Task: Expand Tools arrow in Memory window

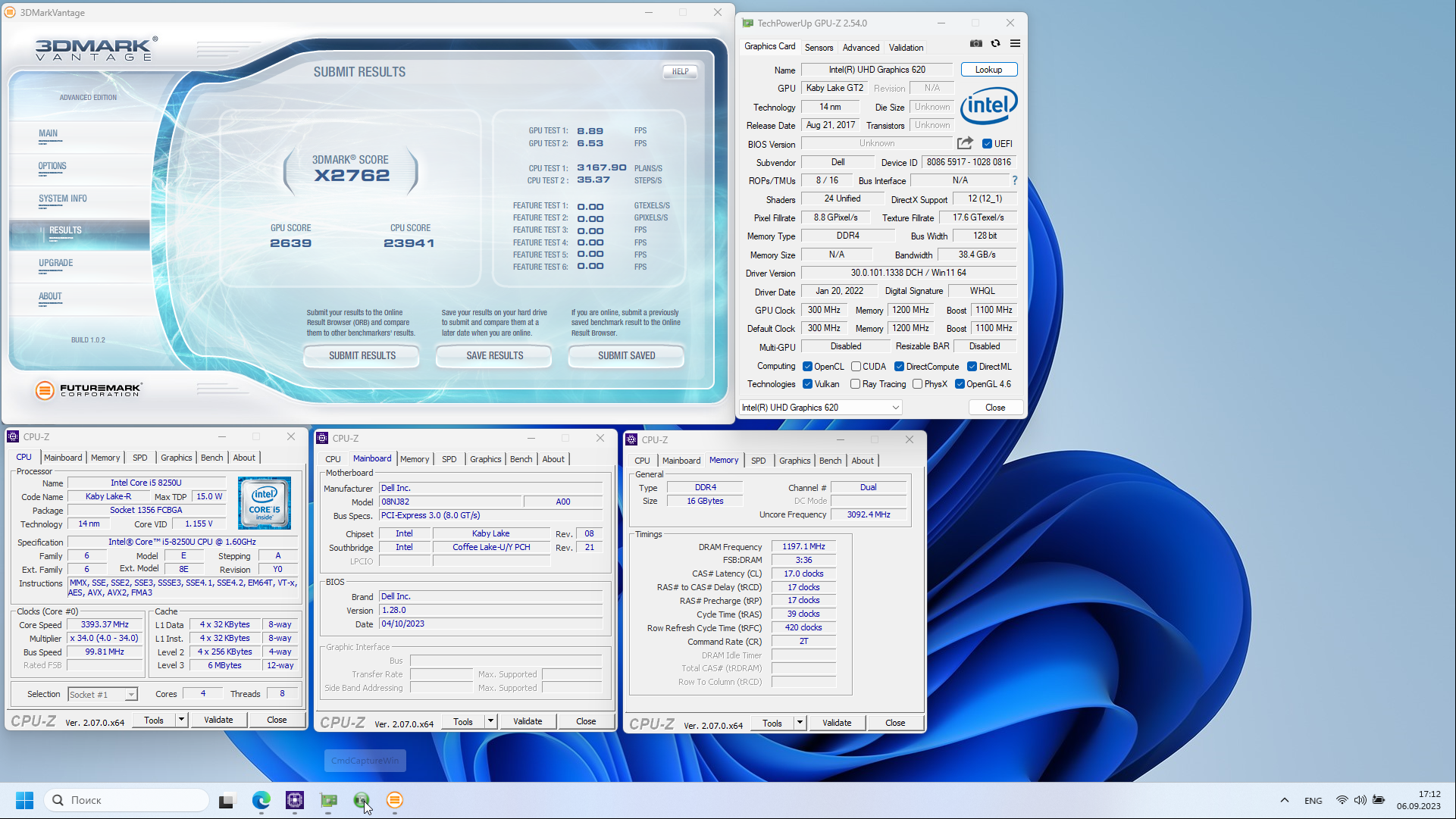Action: tap(800, 723)
